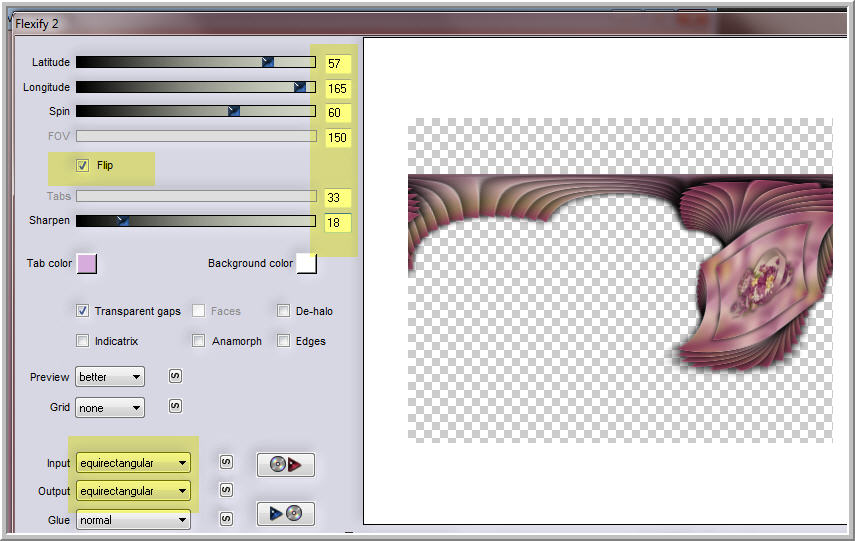Click the Spin value field 60
This screenshot has height=541, width=855.
click(338, 113)
